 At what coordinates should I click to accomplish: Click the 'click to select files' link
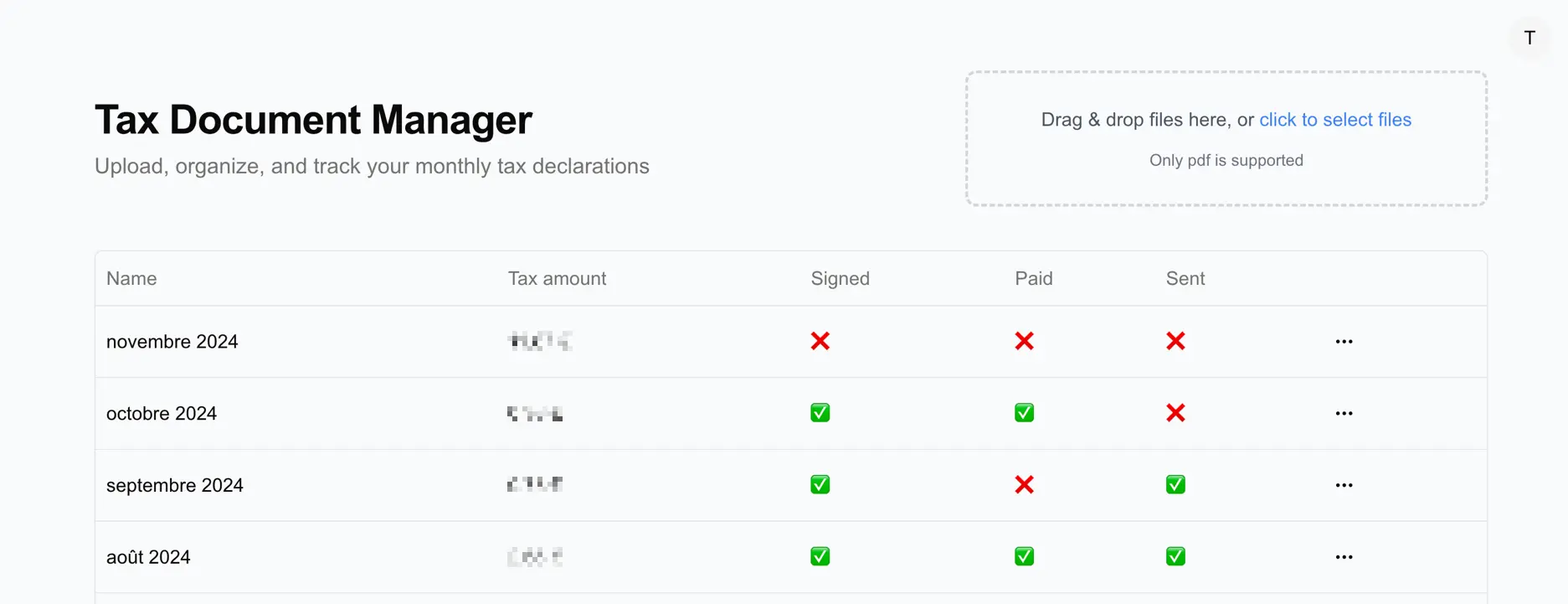click(1335, 120)
